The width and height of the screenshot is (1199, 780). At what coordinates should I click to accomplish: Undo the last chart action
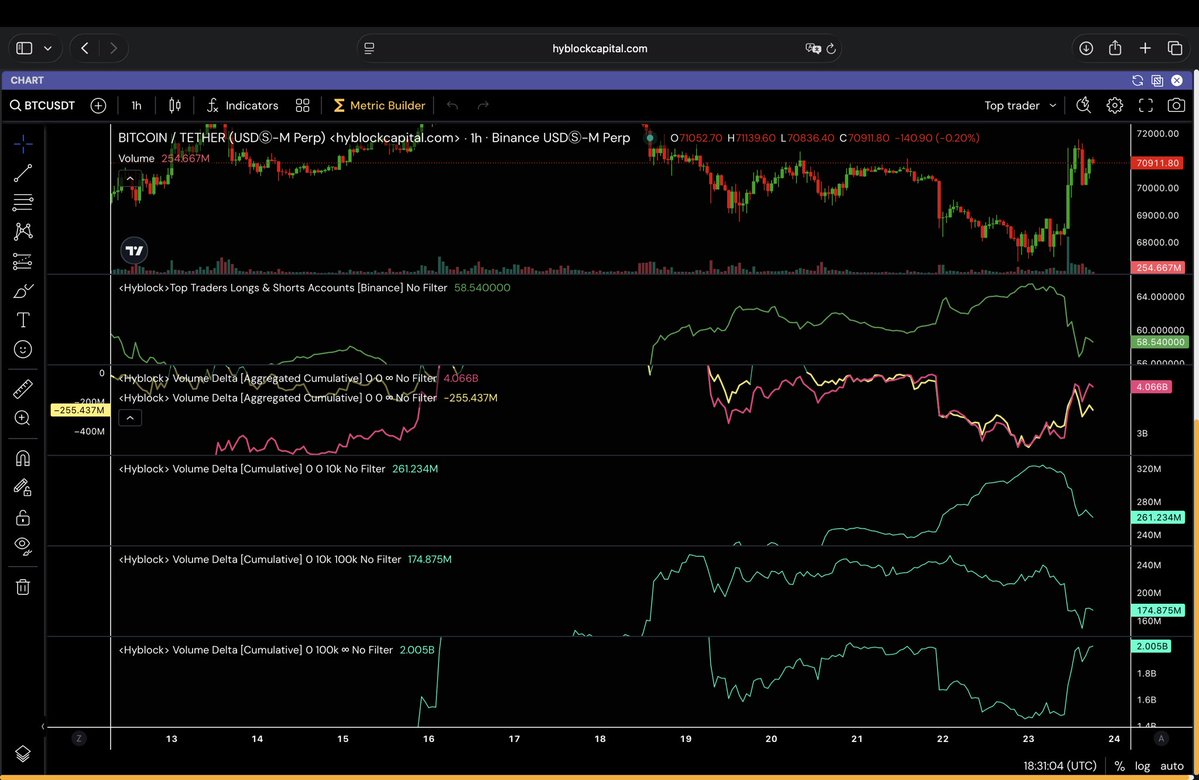coord(453,106)
